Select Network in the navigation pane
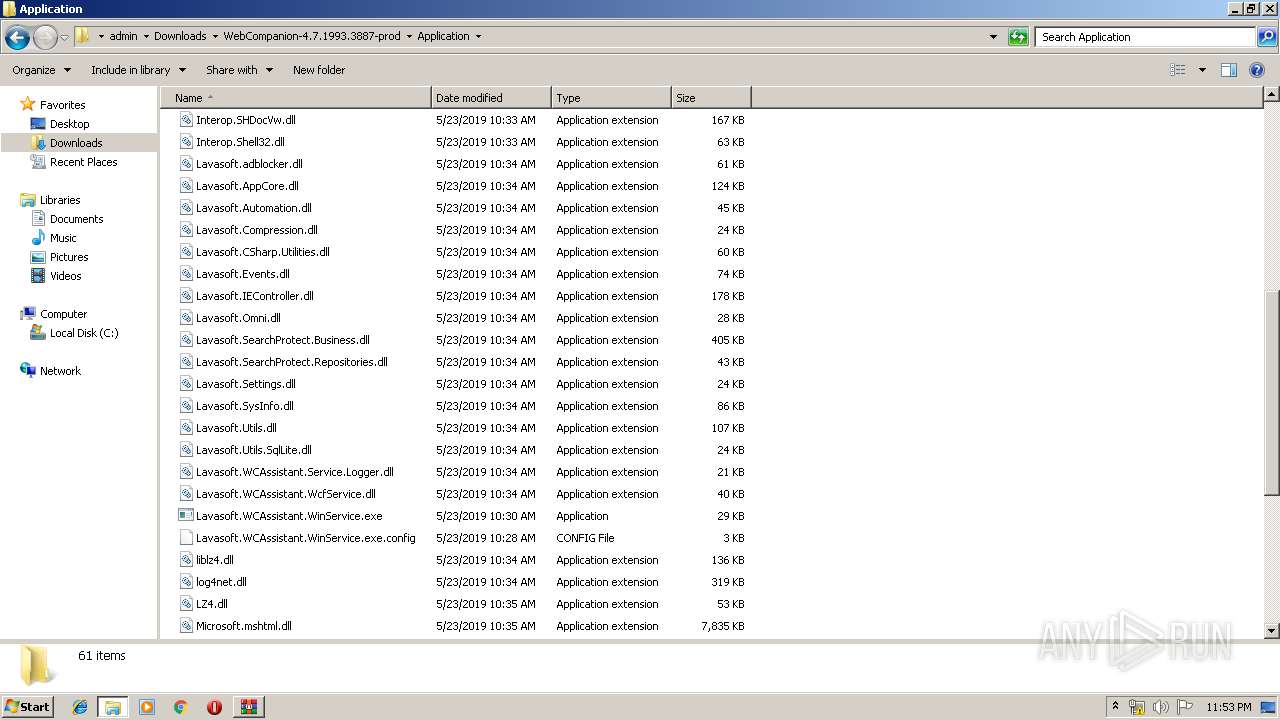This screenshot has width=1280, height=720. [x=60, y=371]
